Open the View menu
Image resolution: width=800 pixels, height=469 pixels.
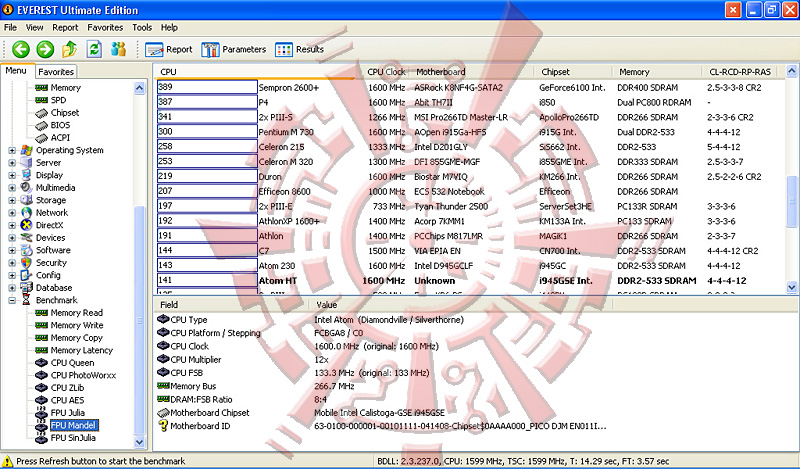coord(34,28)
